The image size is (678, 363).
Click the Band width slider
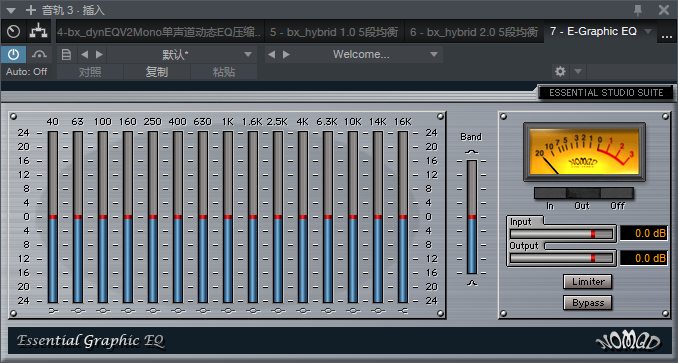coord(472,217)
